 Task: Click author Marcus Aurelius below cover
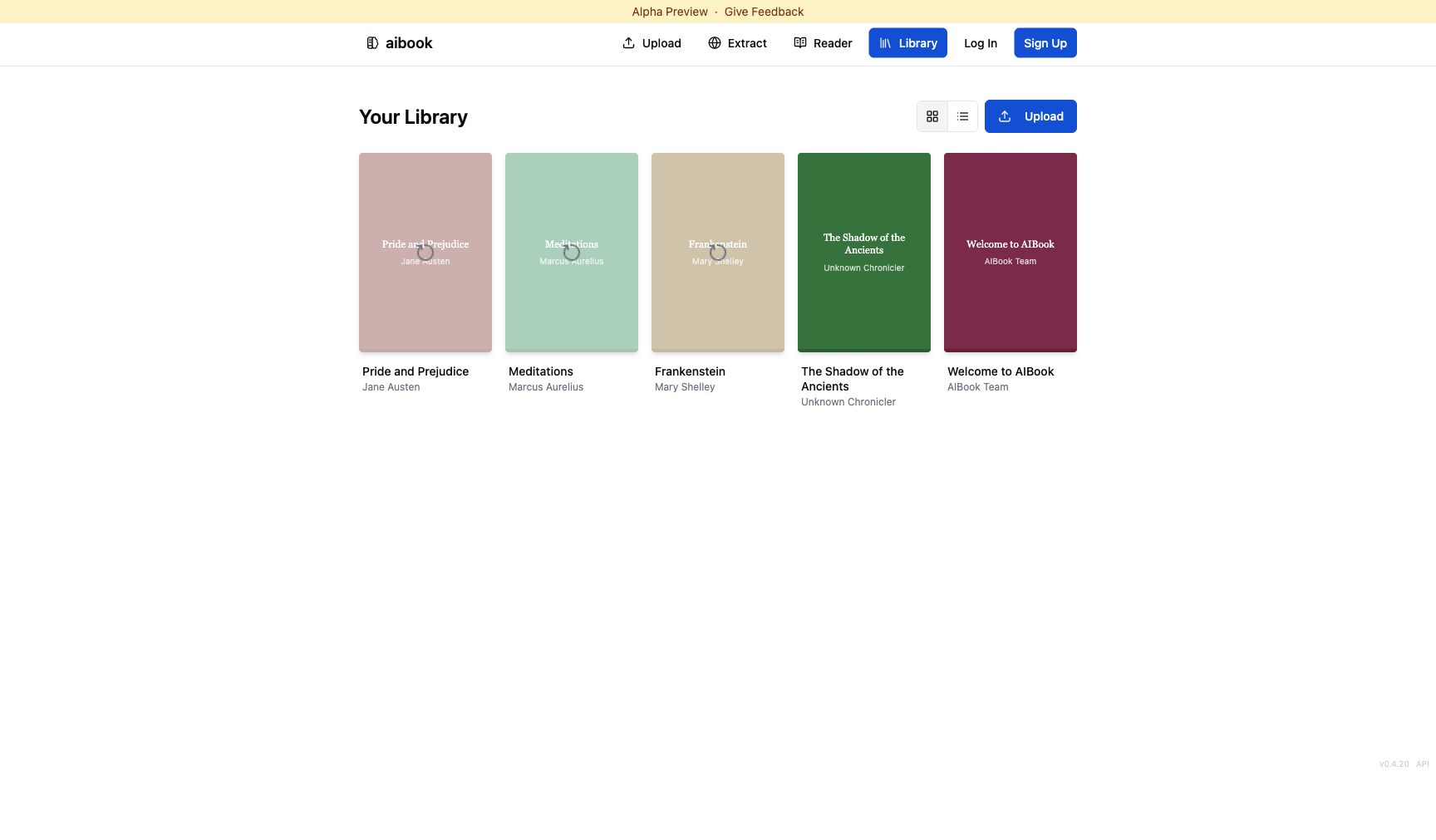[x=546, y=387]
